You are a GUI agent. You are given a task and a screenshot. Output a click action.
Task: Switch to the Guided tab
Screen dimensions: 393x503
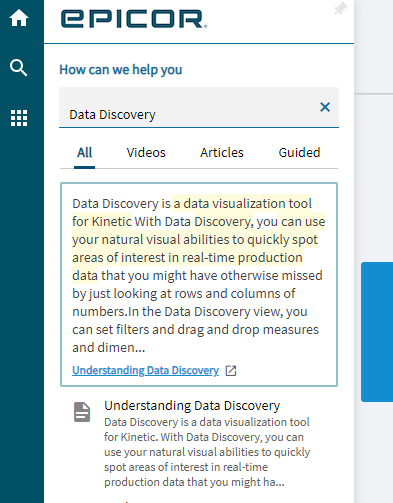pyautogui.click(x=299, y=153)
